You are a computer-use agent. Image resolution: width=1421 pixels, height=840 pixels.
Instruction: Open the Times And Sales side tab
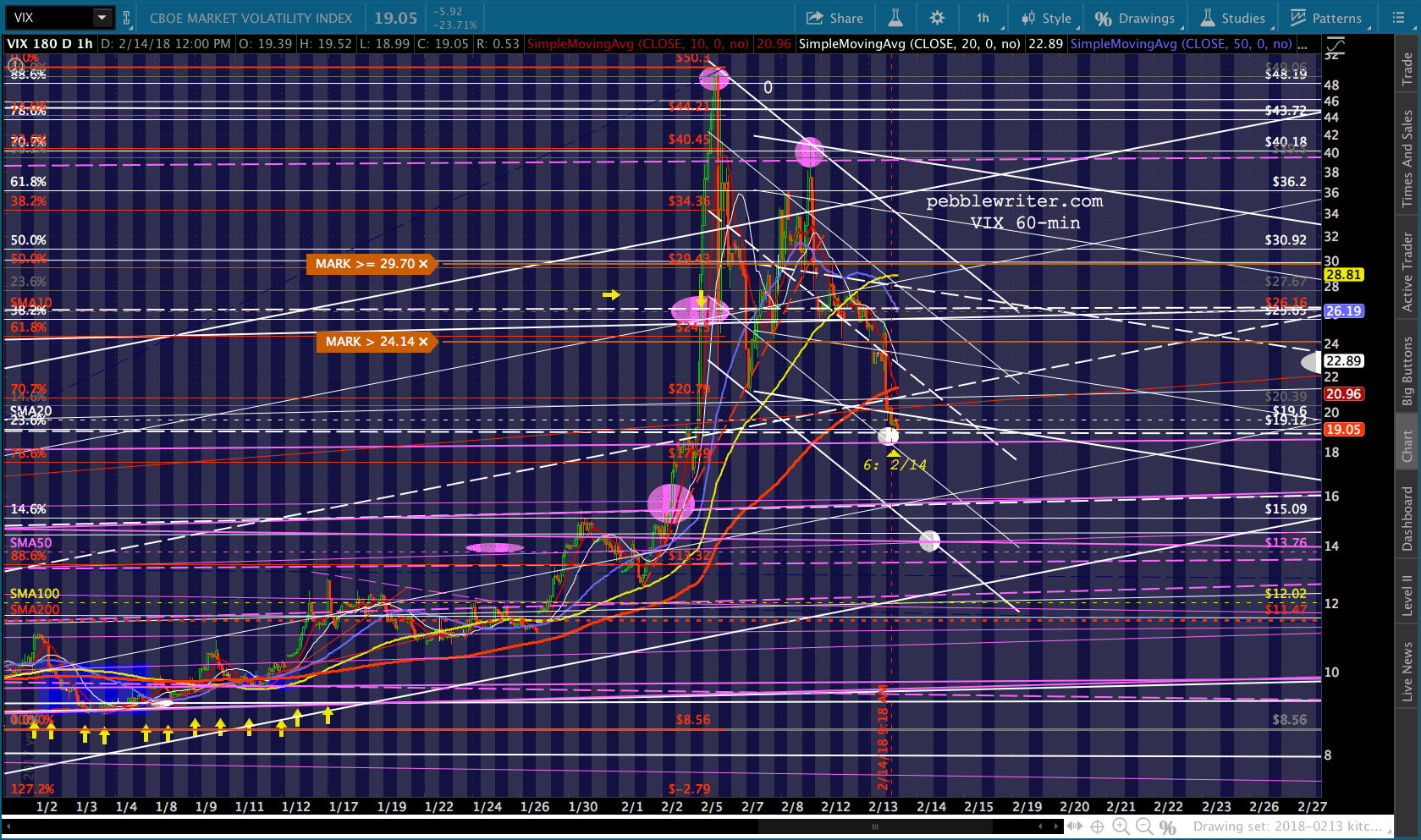[x=1407, y=159]
